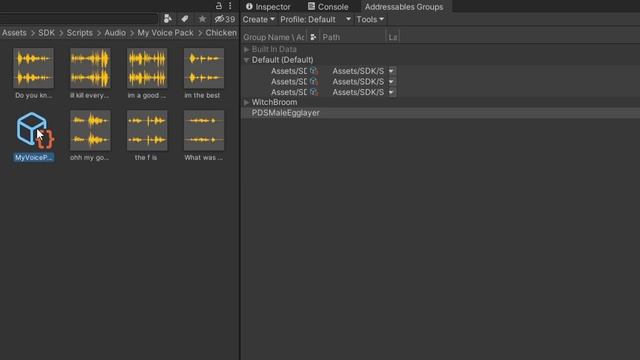Go to the Assets breadcrumb folder

point(14,33)
